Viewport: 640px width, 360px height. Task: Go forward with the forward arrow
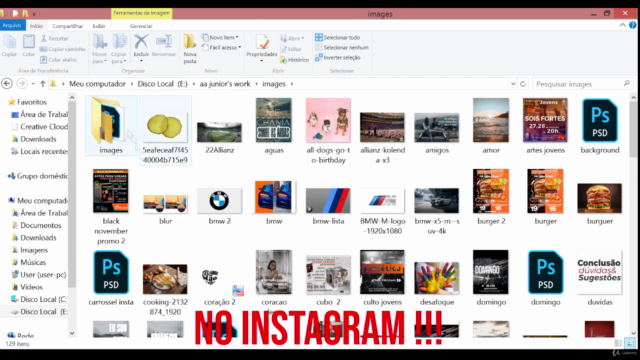tap(22, 84)
